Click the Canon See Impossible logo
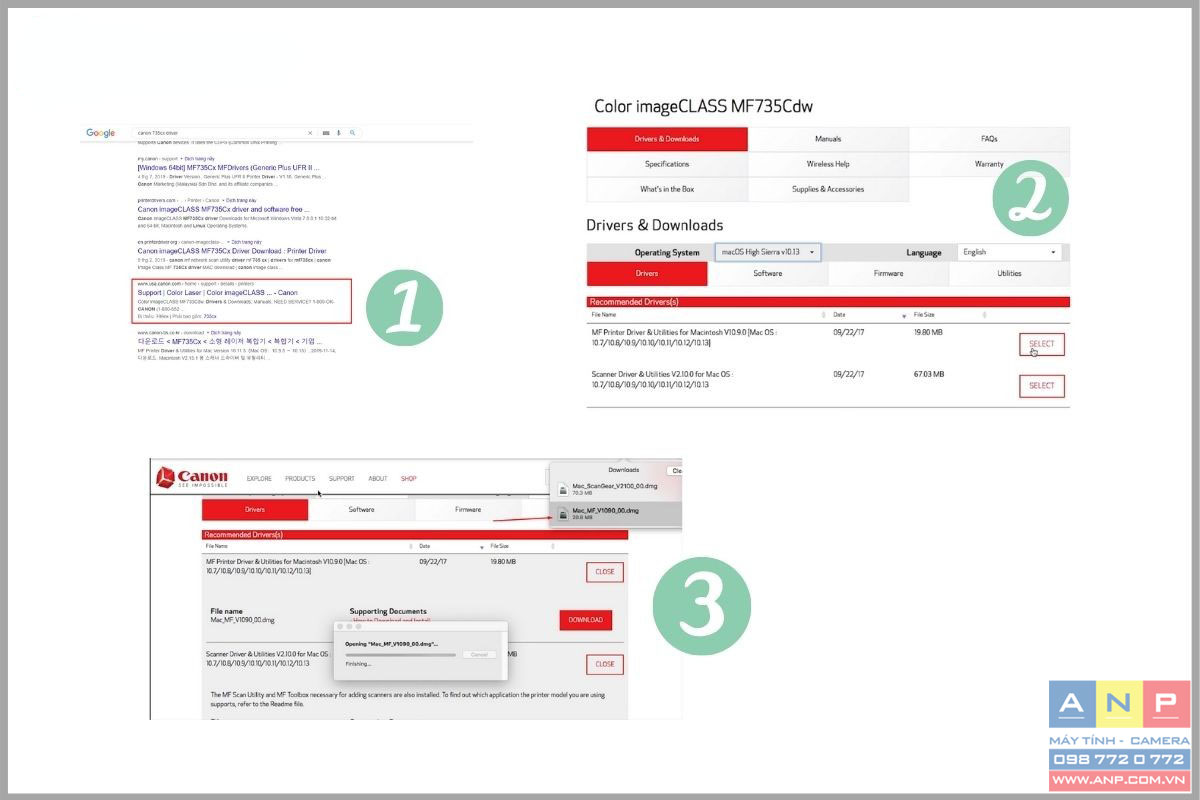 pyautogui.click(x=192, y=478)
